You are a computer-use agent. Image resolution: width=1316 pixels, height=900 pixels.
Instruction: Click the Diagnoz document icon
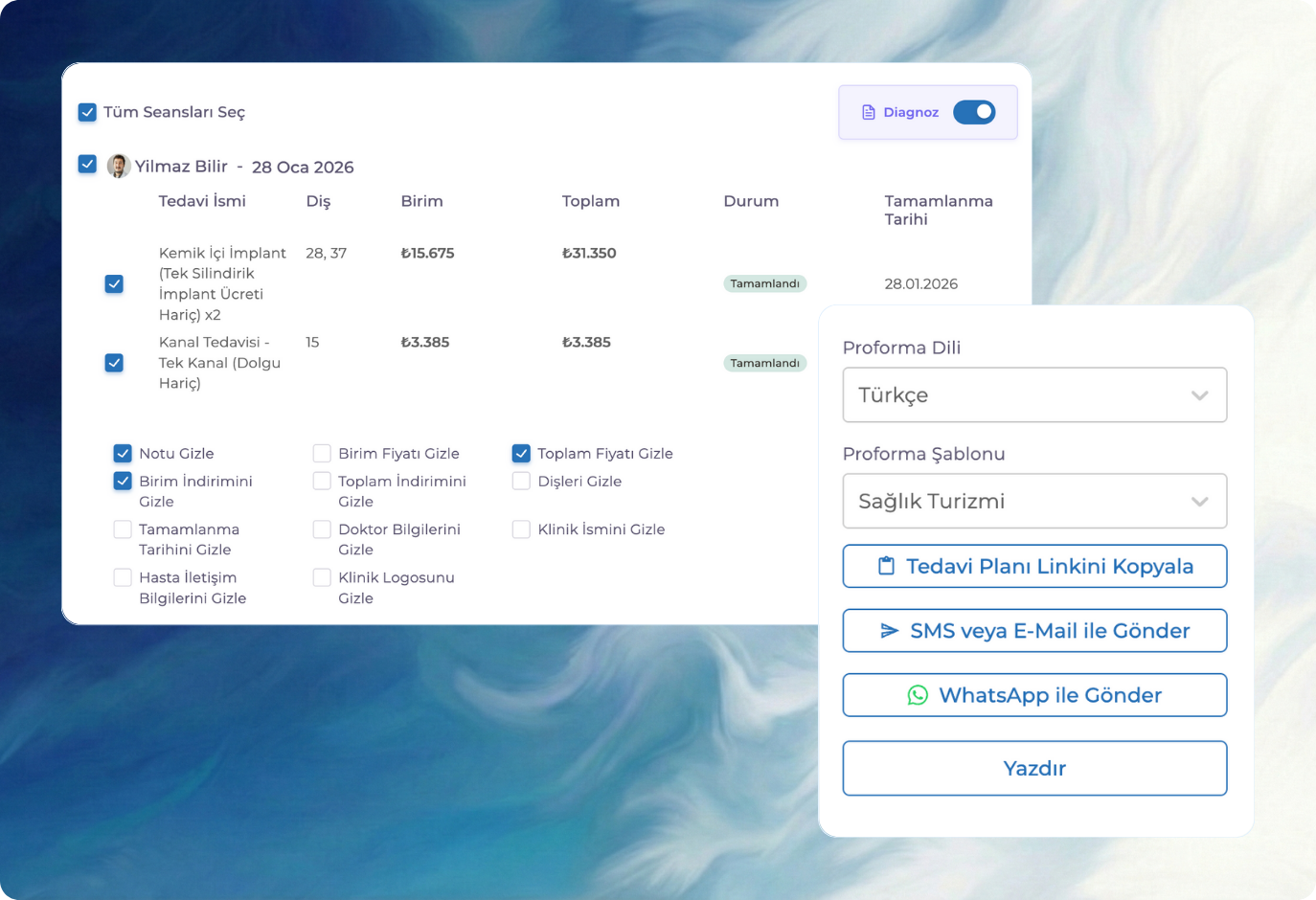click(869, 112)
